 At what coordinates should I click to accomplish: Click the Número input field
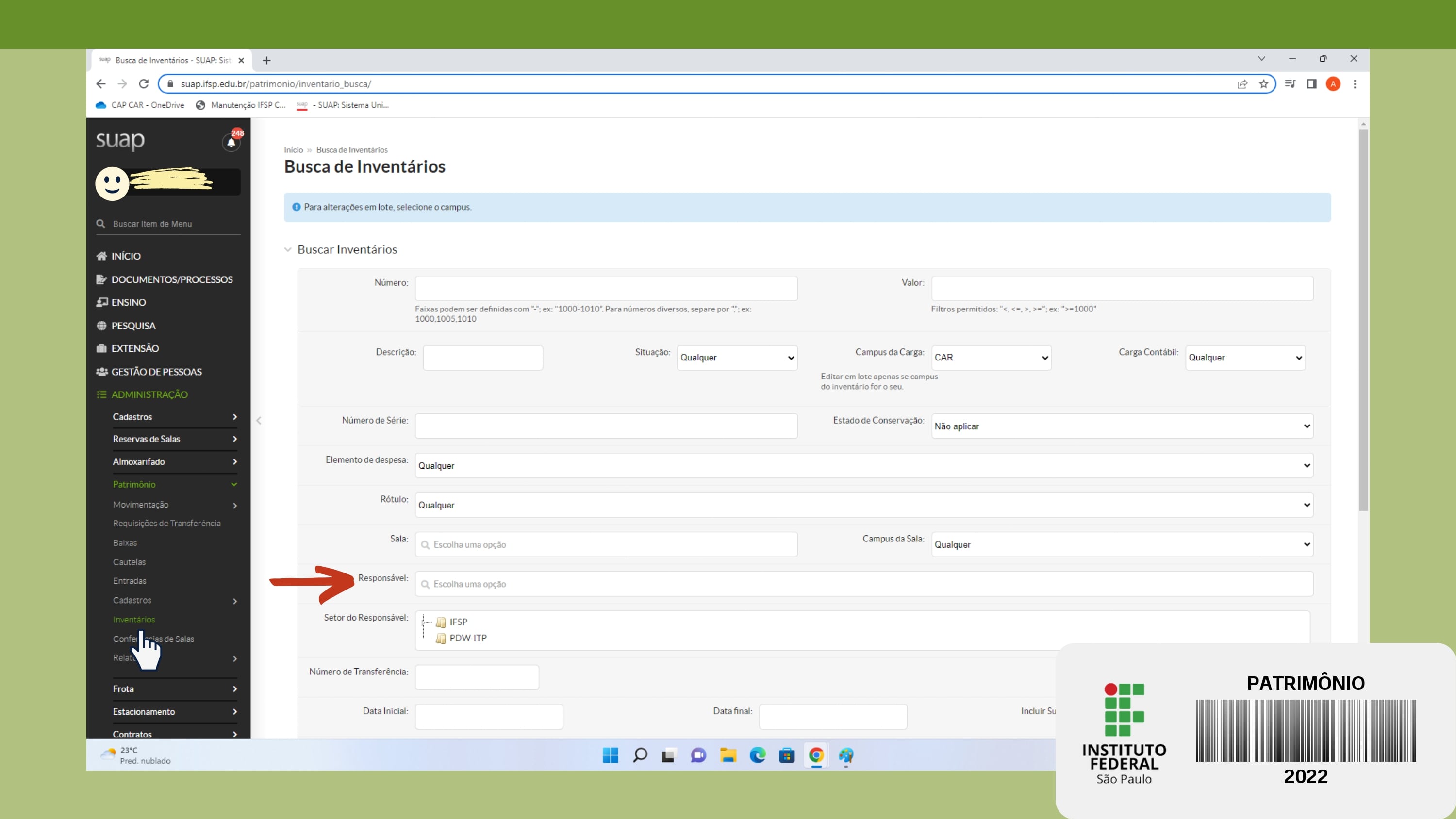[606, 288]
